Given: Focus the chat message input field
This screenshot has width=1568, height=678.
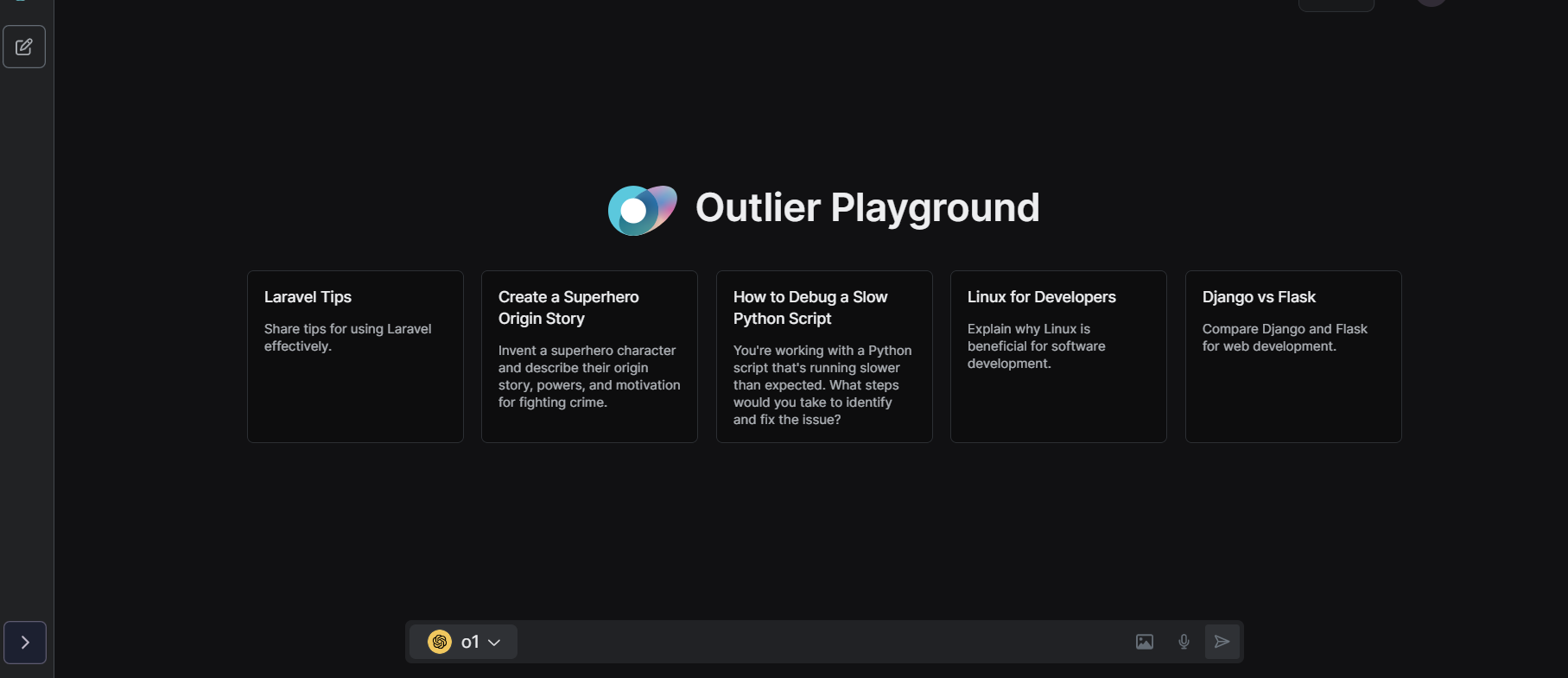Looking at the screenshot, I should click(823, 642).
